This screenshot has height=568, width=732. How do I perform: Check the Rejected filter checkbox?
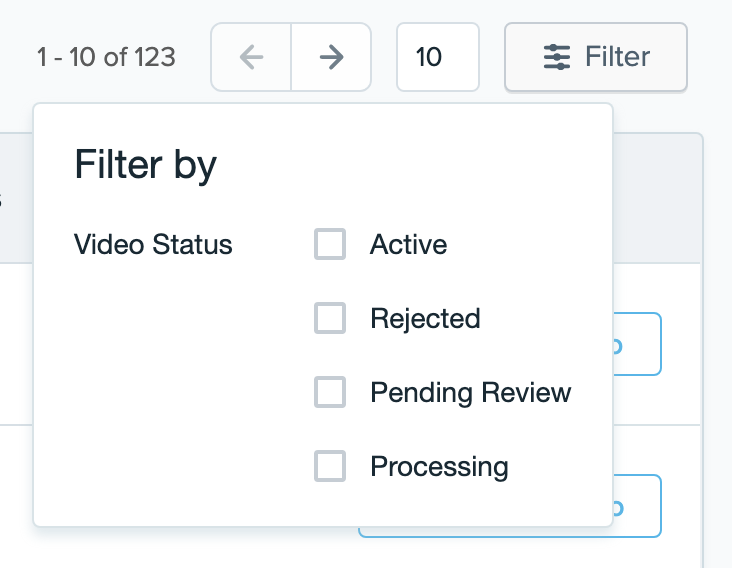point(330,318)
